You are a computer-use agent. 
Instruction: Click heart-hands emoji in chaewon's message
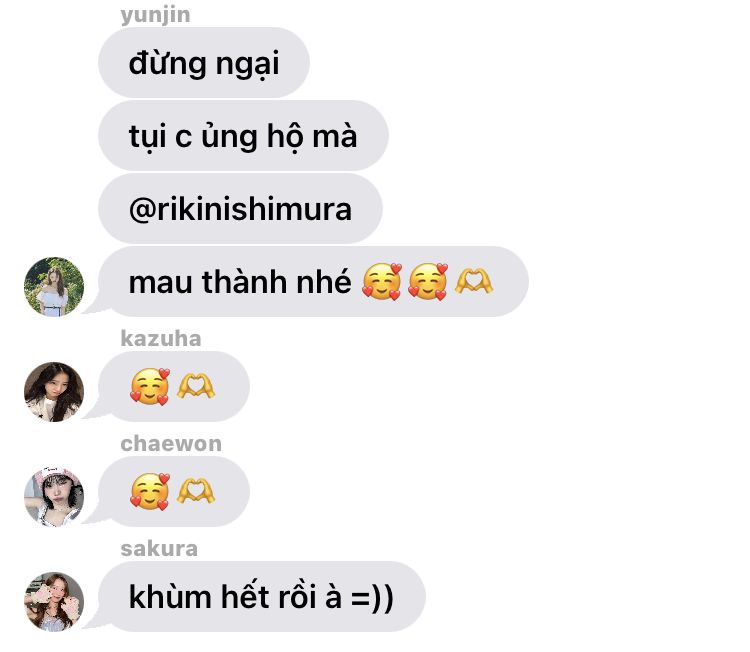[196, 490]
